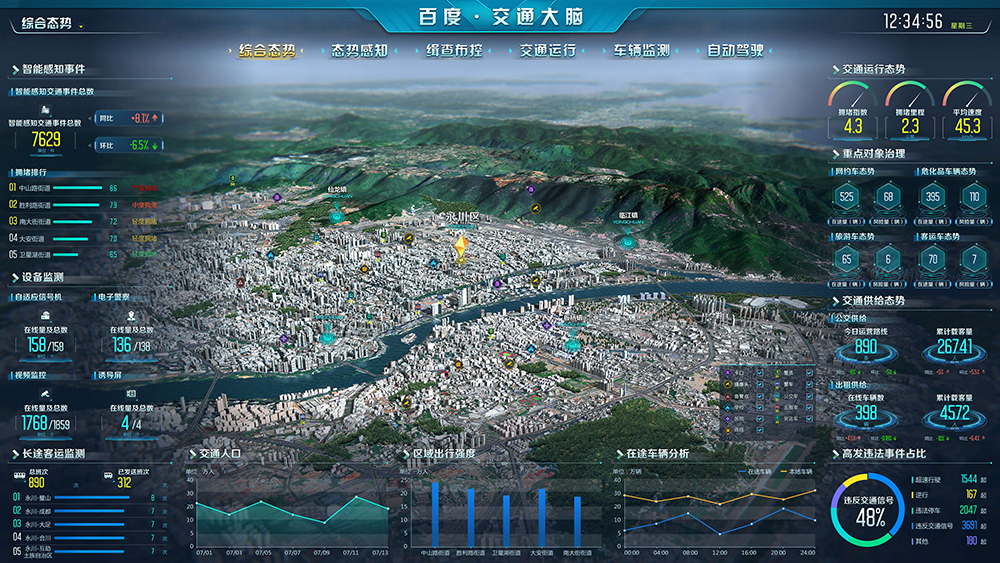
Task: Collapse the 设备监测 section header arrow
Action: pos(15,277)
